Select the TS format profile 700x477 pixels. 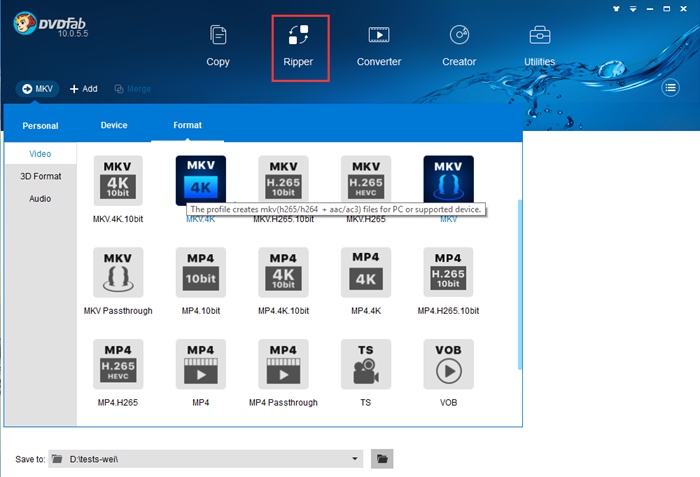pyautogui.click(x=366, y=364)
